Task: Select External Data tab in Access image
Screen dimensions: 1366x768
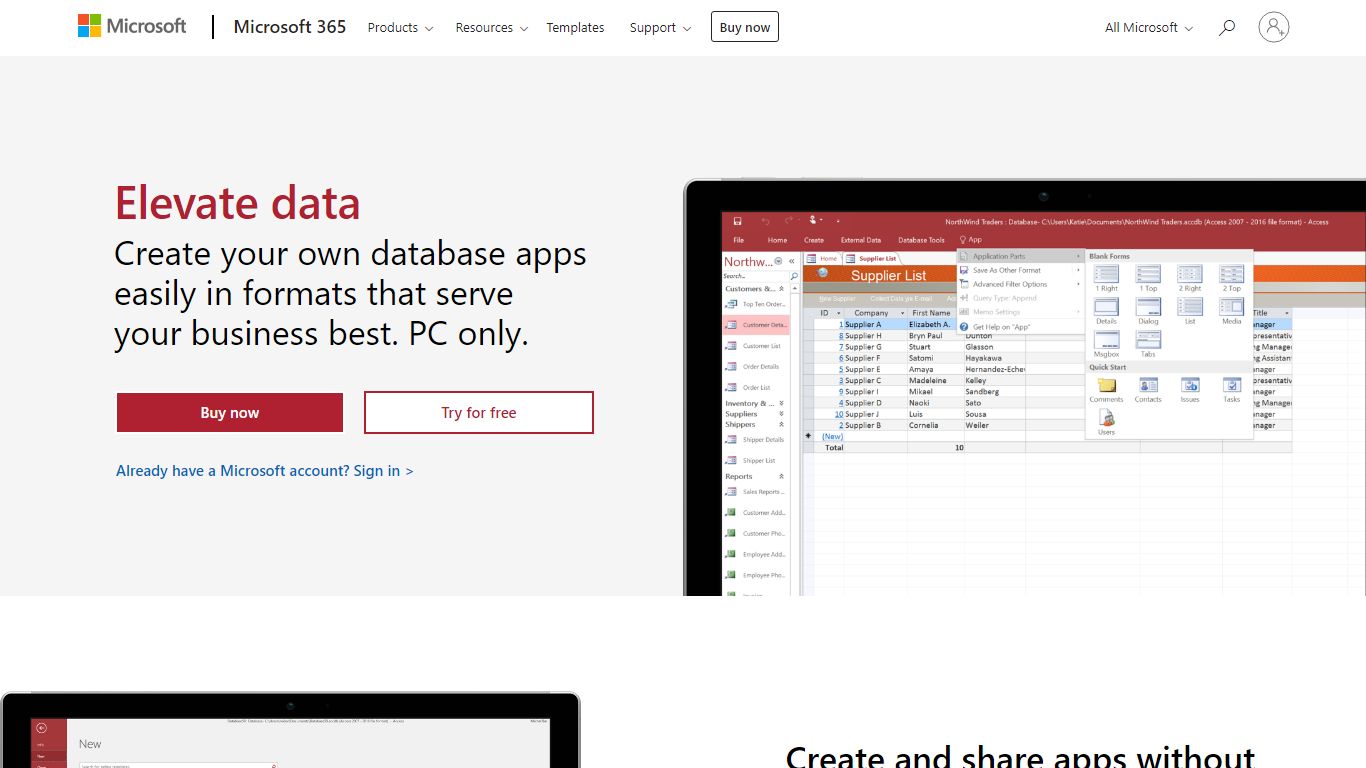Action: click(x=861, y=240)
